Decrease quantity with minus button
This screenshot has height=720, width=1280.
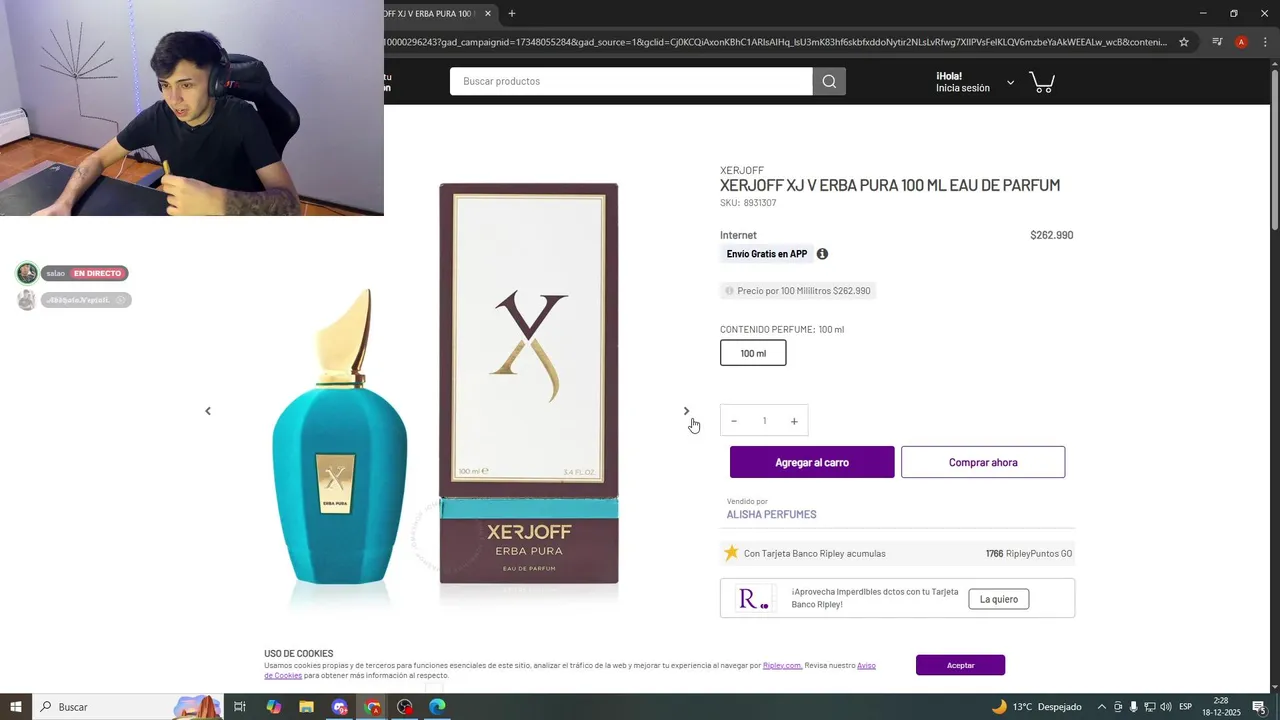pos(734,421)
